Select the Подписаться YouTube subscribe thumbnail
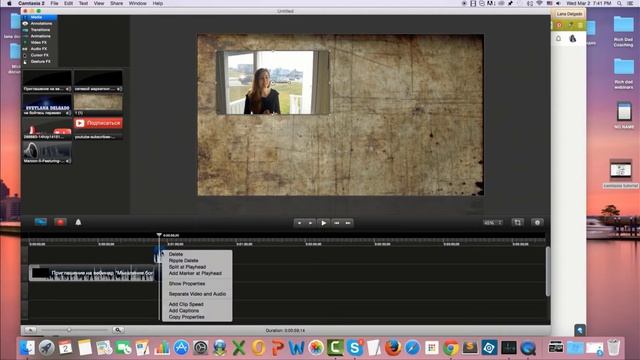This screenshot has height=360, width=640. coord(98,123)
